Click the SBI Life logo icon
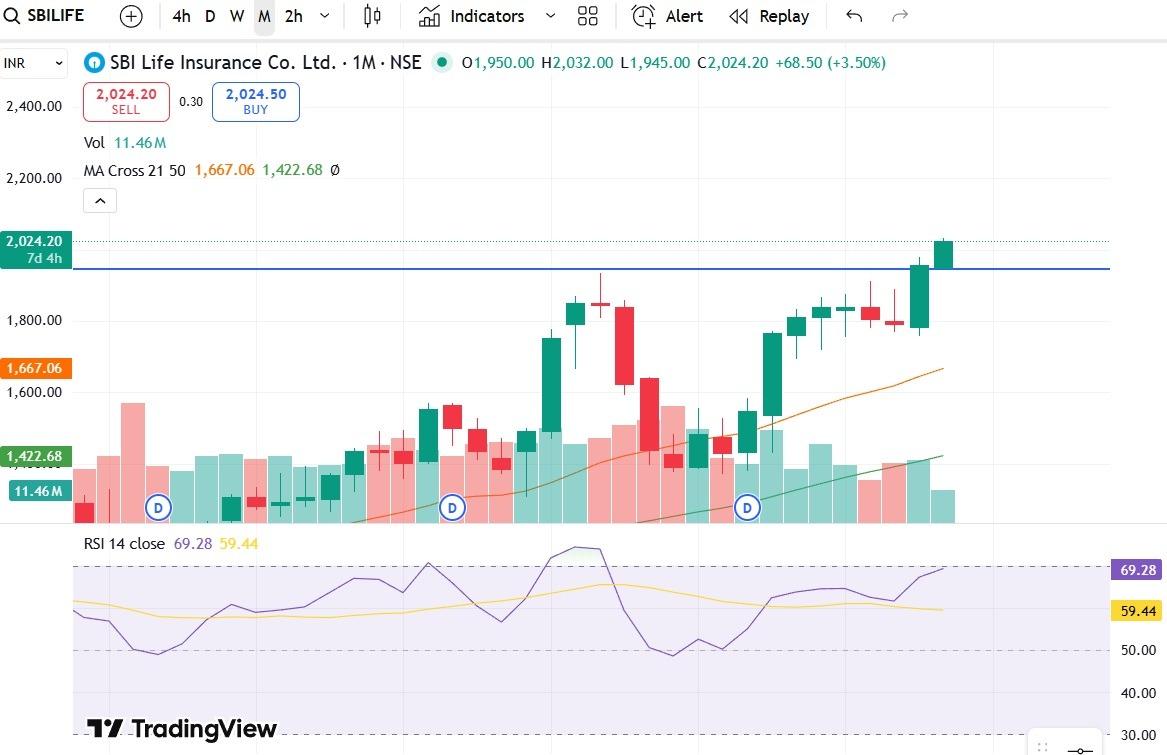This screenshot has width=1167, height=755. [94, 63]
